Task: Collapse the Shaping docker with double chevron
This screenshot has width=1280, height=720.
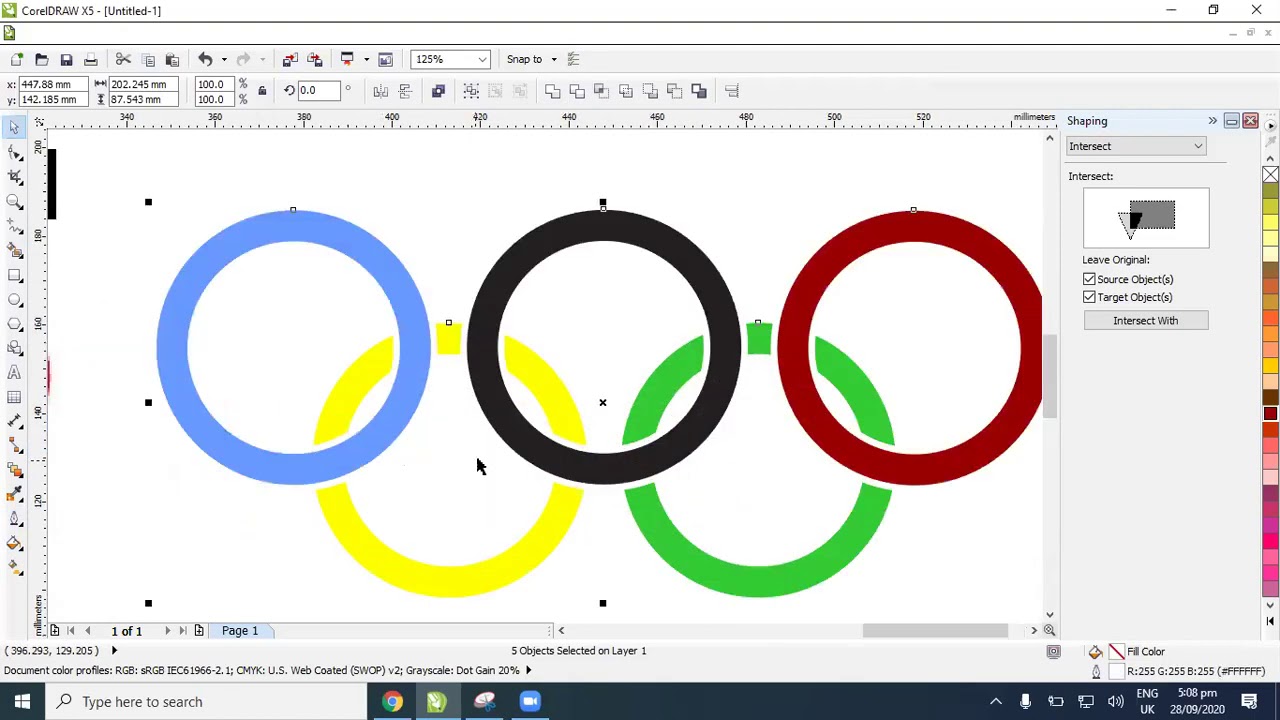Action: tap(1212, 121)
